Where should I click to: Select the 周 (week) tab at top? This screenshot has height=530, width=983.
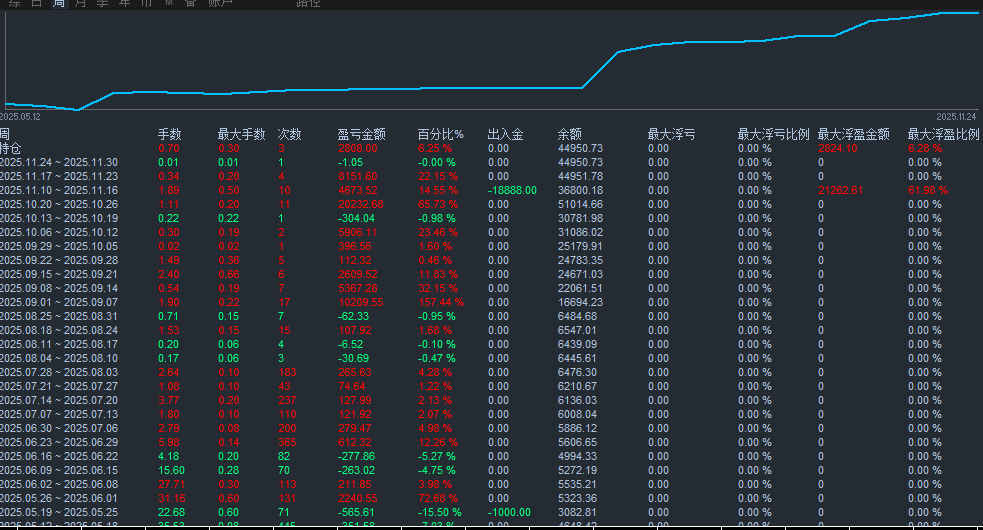(59, 4)
